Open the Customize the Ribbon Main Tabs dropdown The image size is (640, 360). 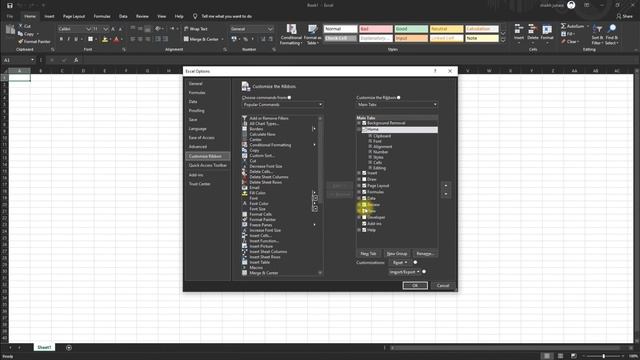[x=397, y=104]
